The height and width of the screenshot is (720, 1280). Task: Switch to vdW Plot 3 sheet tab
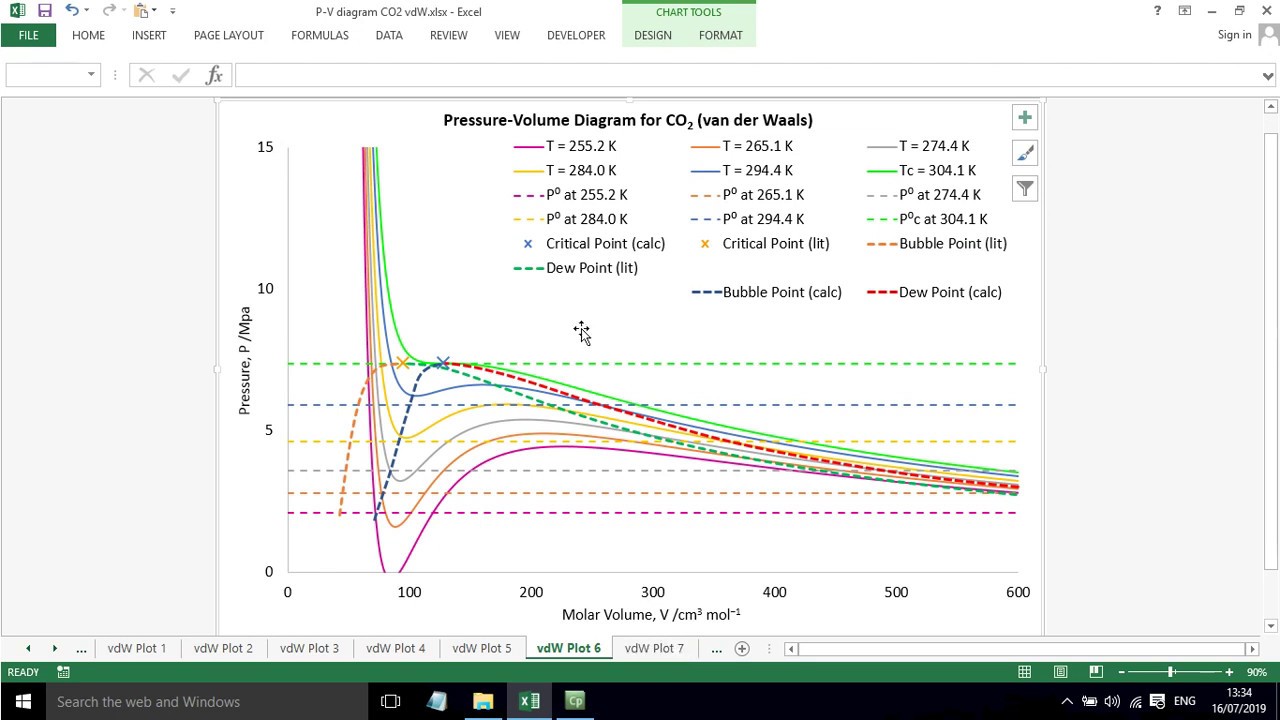pyautogui.click(x=309, y=648)
